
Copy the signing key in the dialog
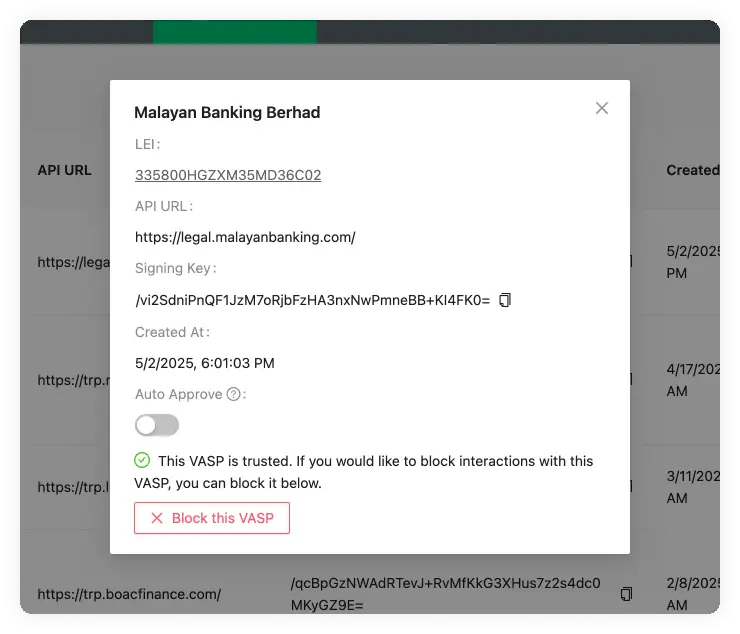coord(505,300)
